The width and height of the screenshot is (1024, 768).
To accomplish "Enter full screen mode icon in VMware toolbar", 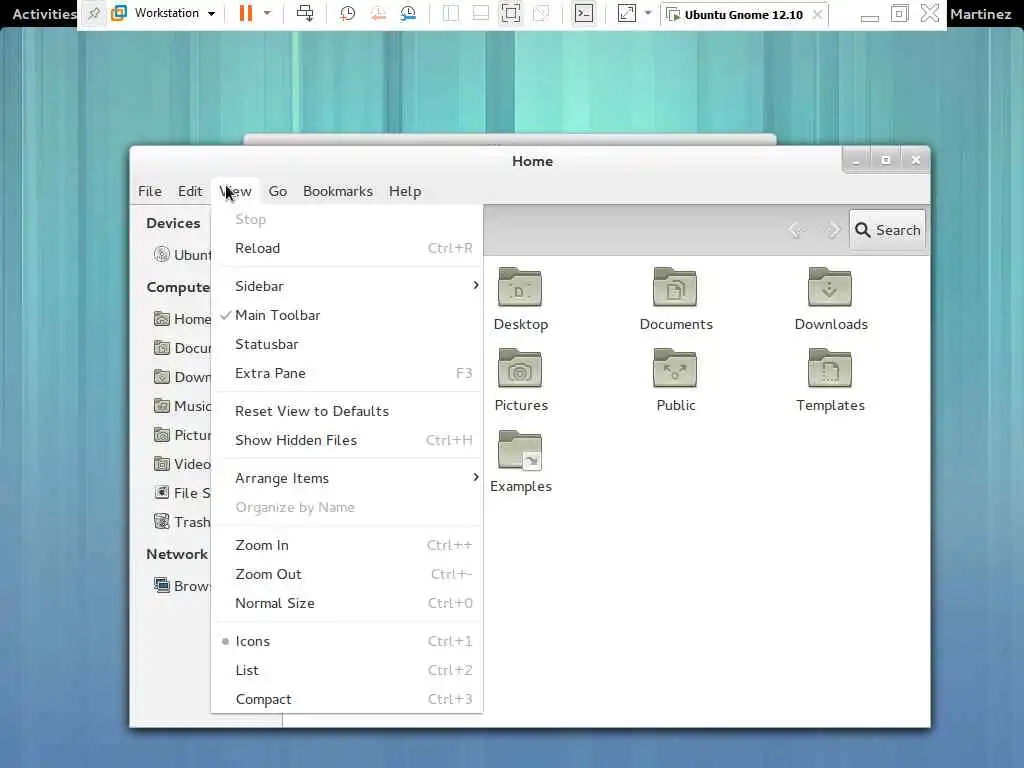I will pyautogui.click(x=511, y=13).
